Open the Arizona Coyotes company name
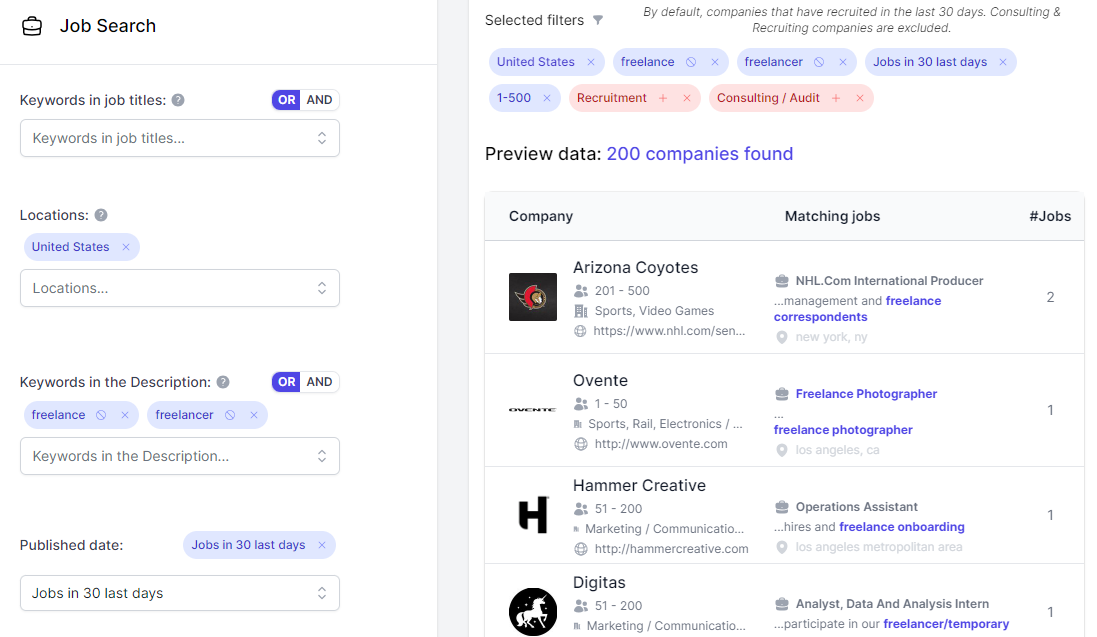Viewport: 1097px width, 637px height. [x=635, y=267]
